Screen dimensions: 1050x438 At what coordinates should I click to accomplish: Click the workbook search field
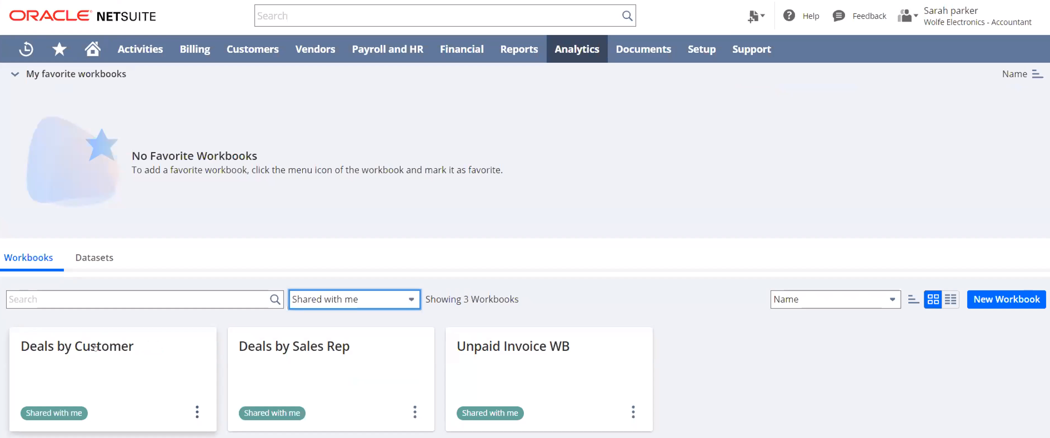pos(138,299)
